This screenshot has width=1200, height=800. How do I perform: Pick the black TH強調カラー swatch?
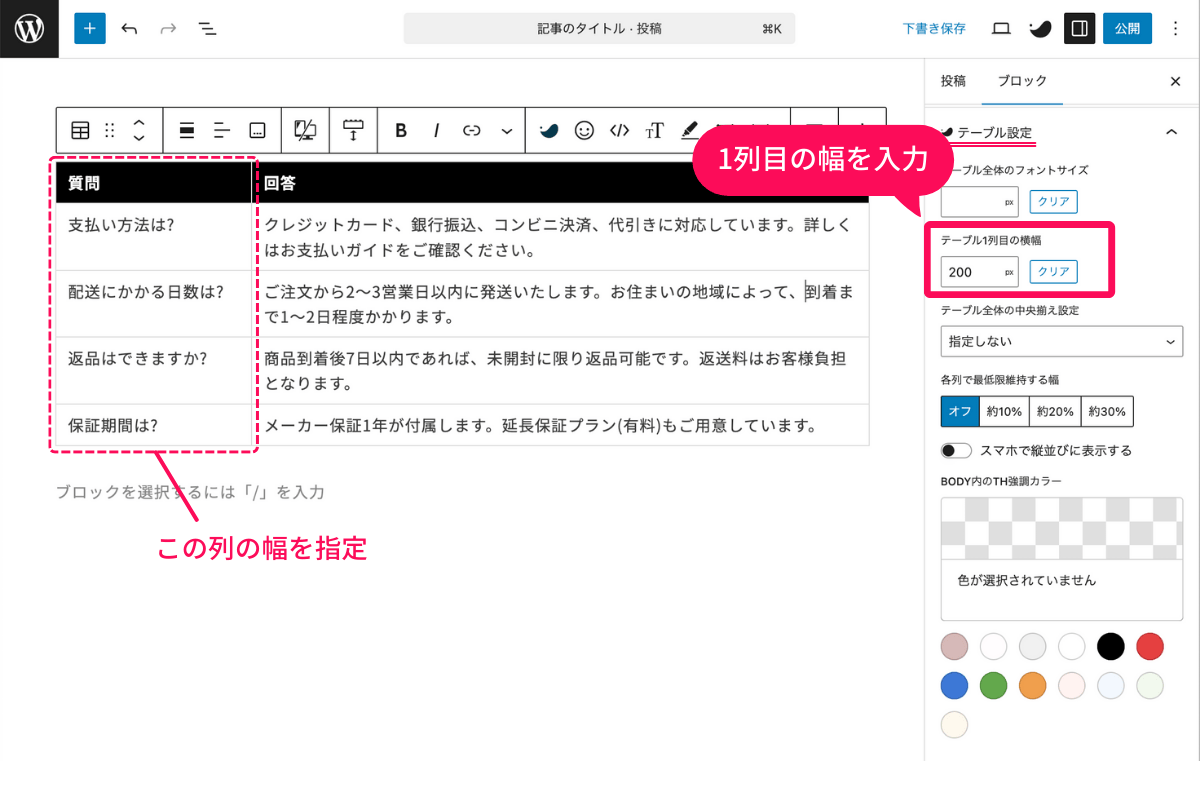(1110, 647)
